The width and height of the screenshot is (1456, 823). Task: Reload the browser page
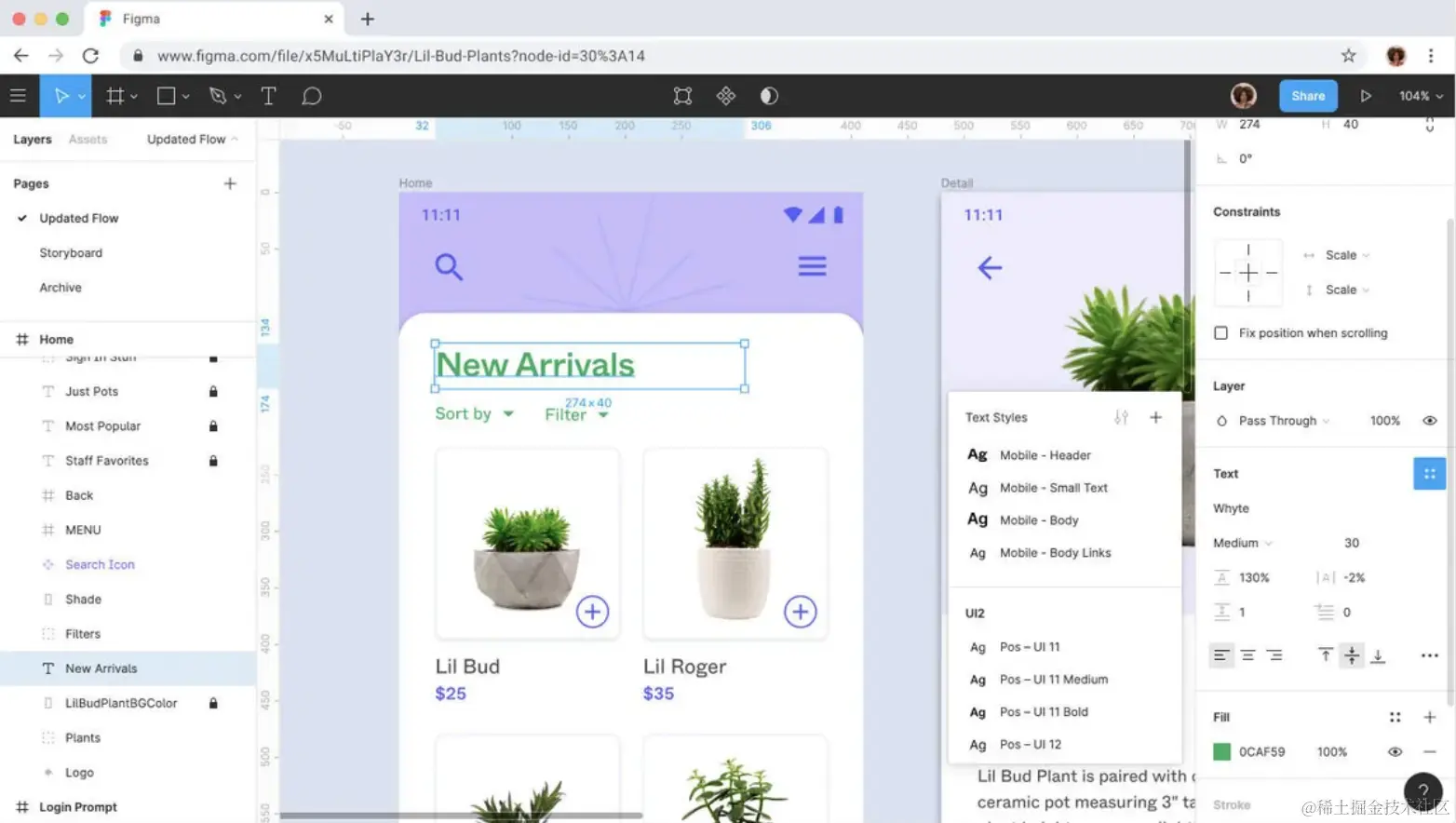point(90,56)
